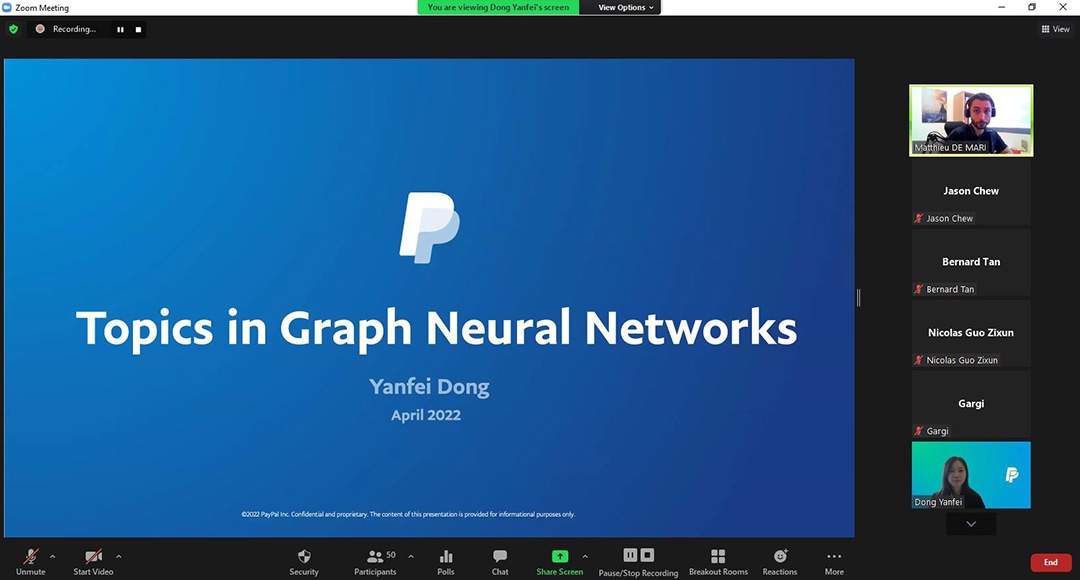Screen dimensions: 1080x580
Task: Click the muted mic icon by Jason Chew
Action: tap(918, 218)
